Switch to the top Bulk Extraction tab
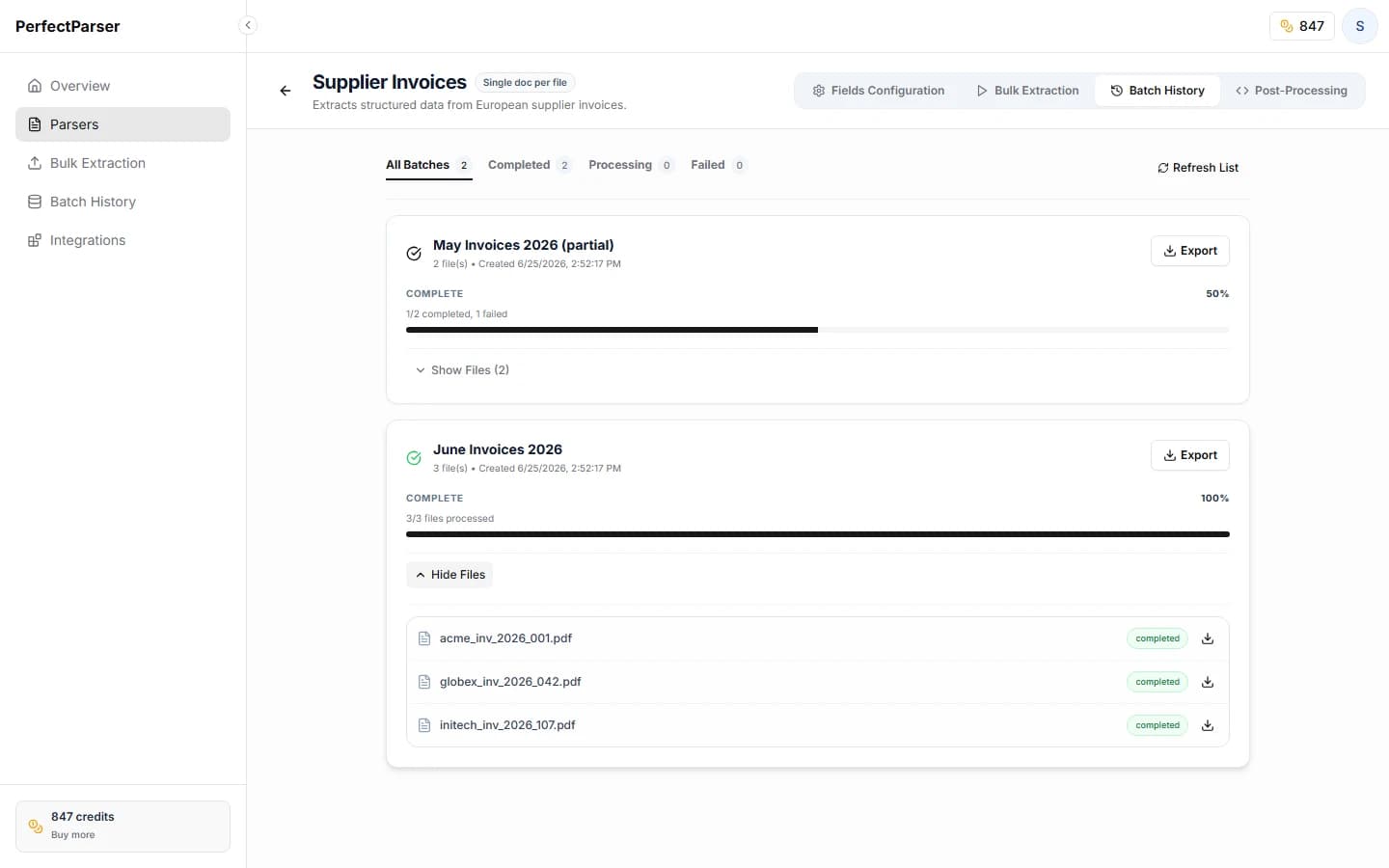The width and height of the screenshot is (1389, 868). click(x=1027, y=91)
